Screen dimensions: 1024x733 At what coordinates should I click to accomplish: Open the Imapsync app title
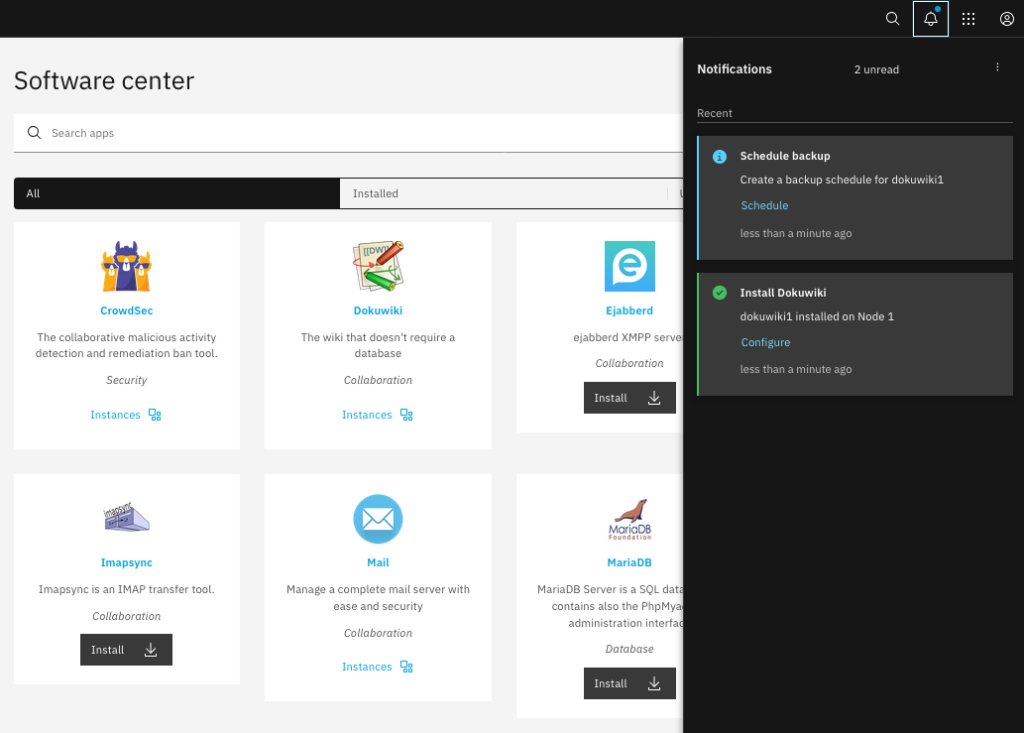pyautogui.click(x=127, y=562)
